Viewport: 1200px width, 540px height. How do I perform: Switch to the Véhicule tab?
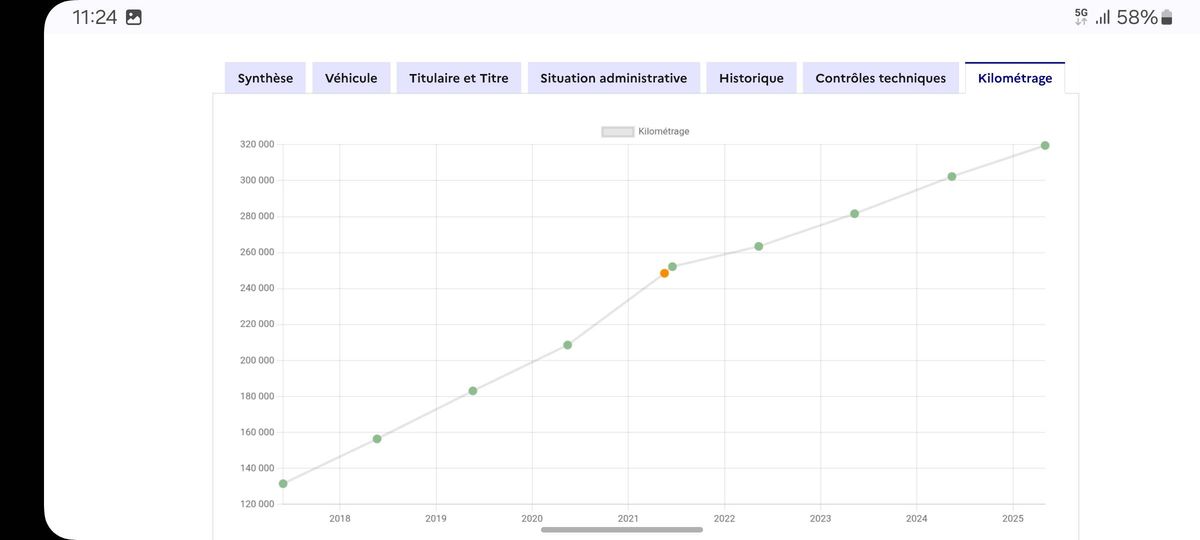point(351,78)
